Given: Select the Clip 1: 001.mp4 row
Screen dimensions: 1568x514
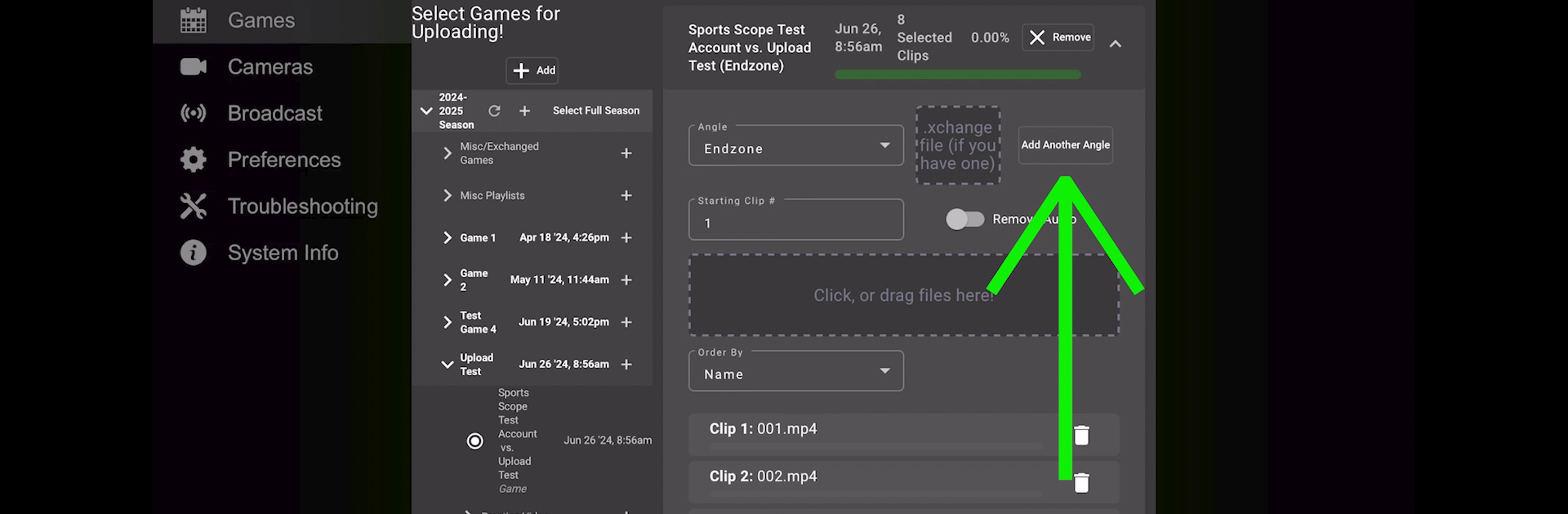Looking at the screenshot, I should click(903, 434).
